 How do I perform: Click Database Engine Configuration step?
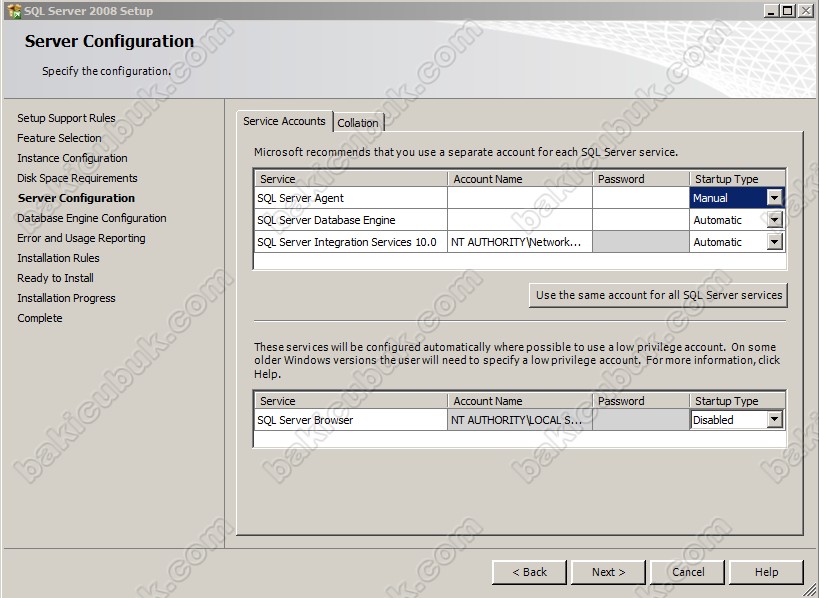coord(91,218)
